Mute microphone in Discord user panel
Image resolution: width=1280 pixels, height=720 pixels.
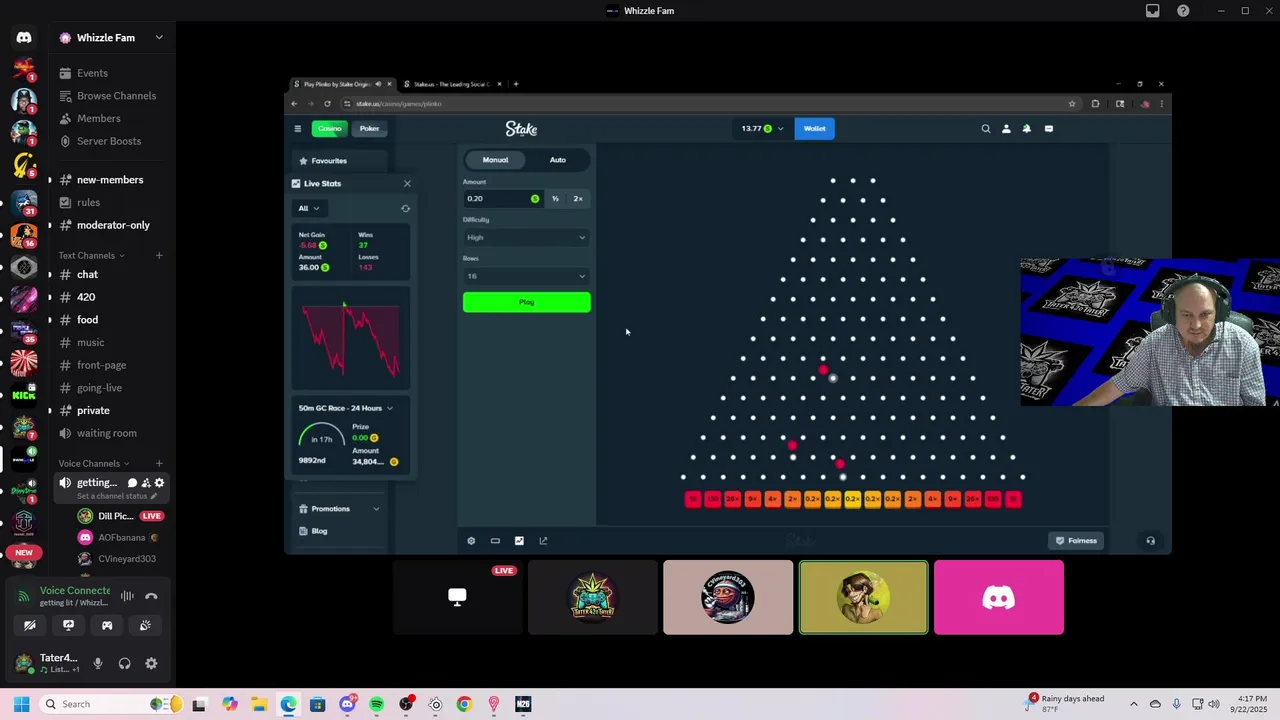pos(98,663)
